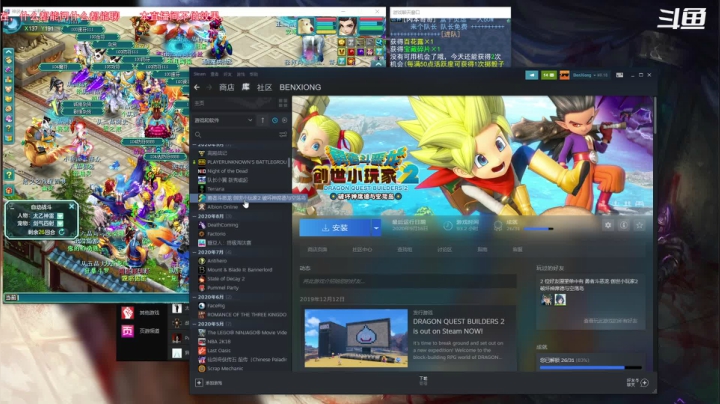Open game settings gear icon
This screenshot has width=720, height=404.
(608, 225)
